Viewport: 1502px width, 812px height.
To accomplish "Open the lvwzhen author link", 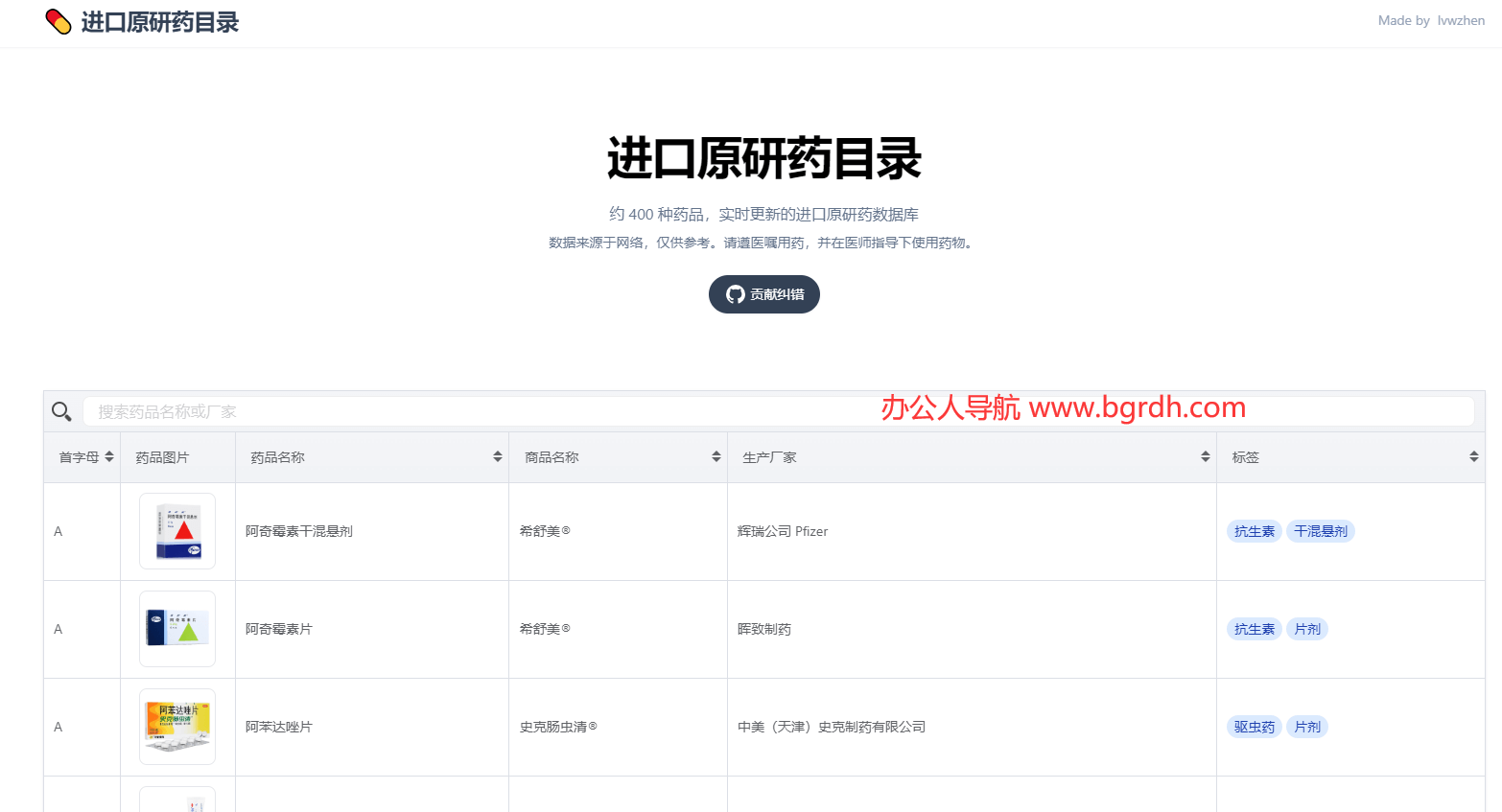I will tap(1461, 20).
